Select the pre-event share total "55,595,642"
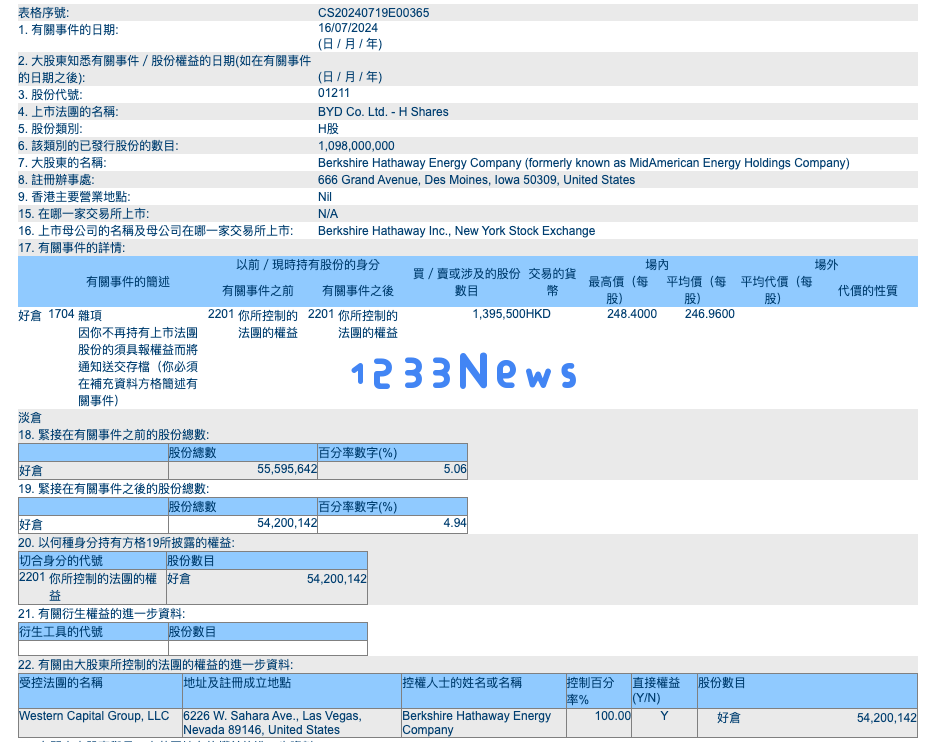The height and width of the screenshot is (742, 926). 287,469
